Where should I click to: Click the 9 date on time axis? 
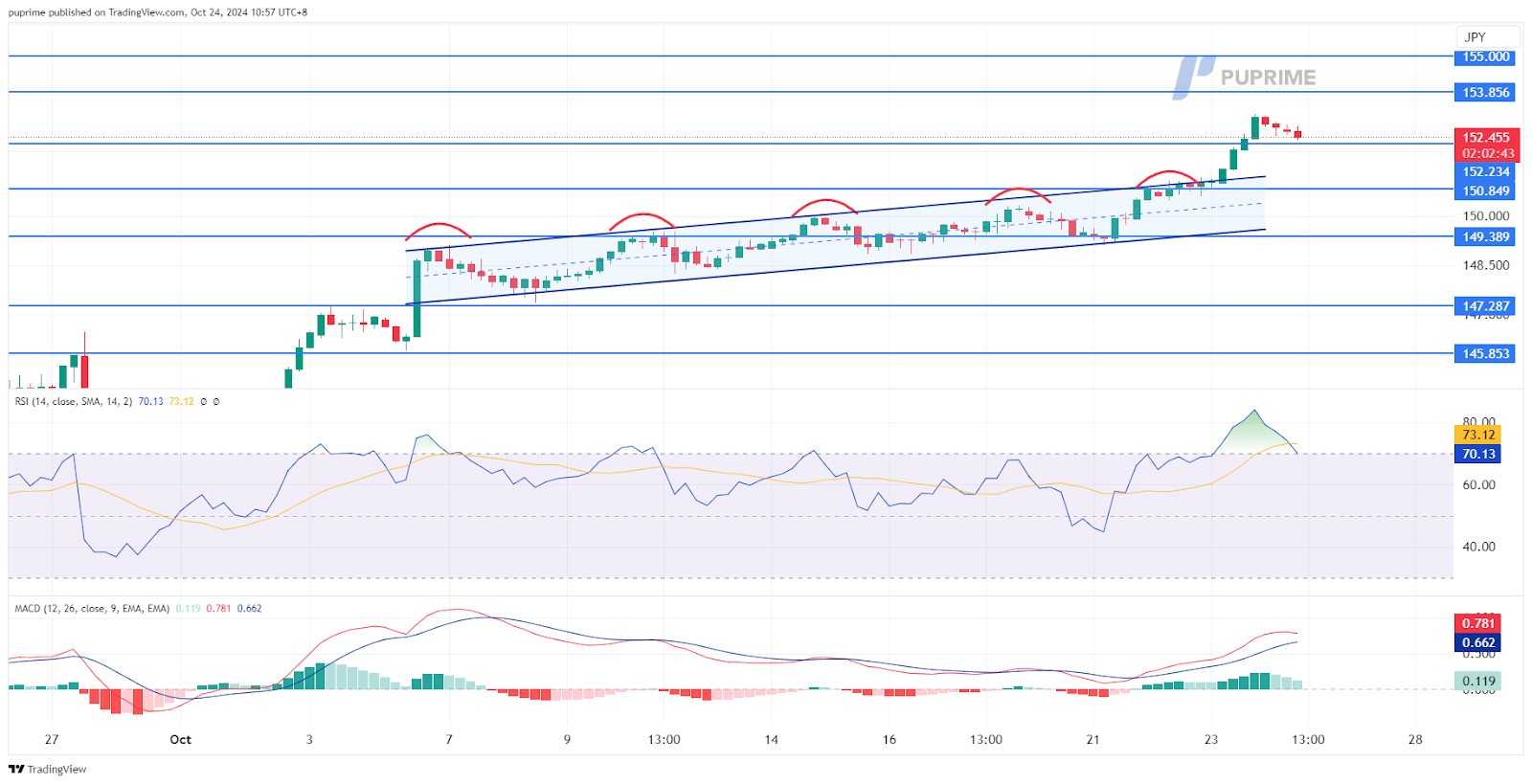tap(567, 740)
